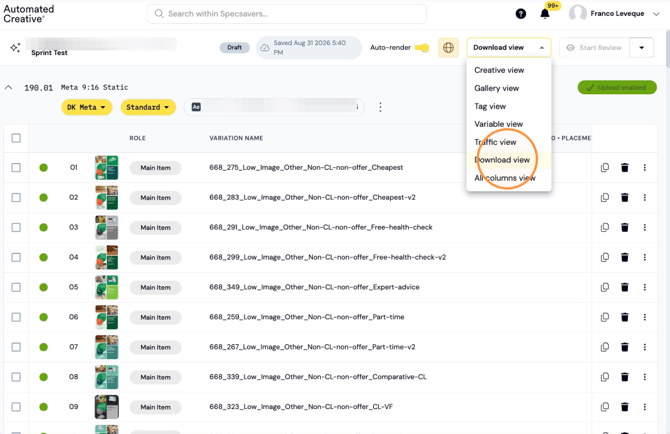
Task: Click the Main Item role for row 05
Action: 156,287
